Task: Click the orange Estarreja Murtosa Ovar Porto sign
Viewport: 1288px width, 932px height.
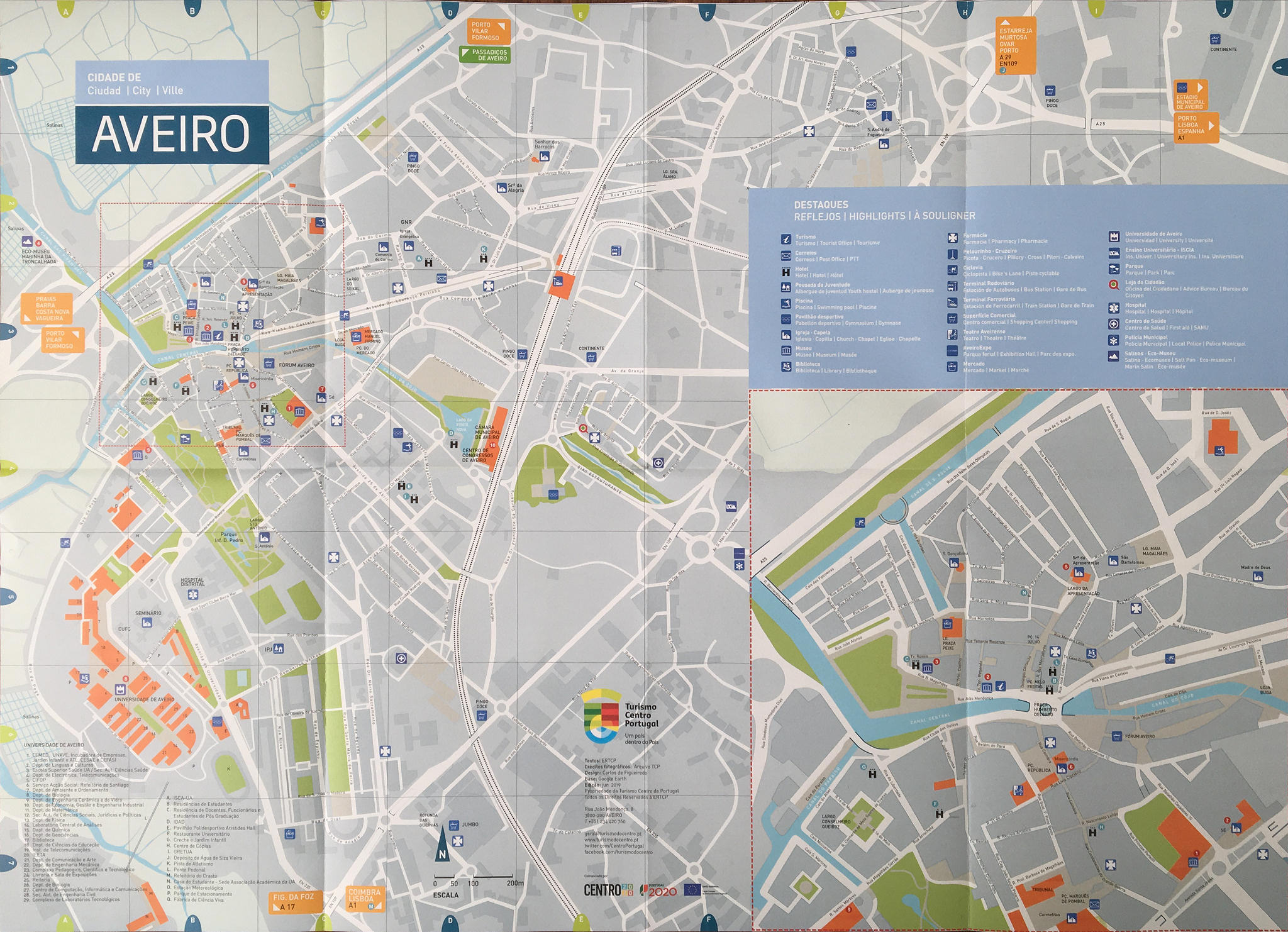Action: tap(1015, 46)
